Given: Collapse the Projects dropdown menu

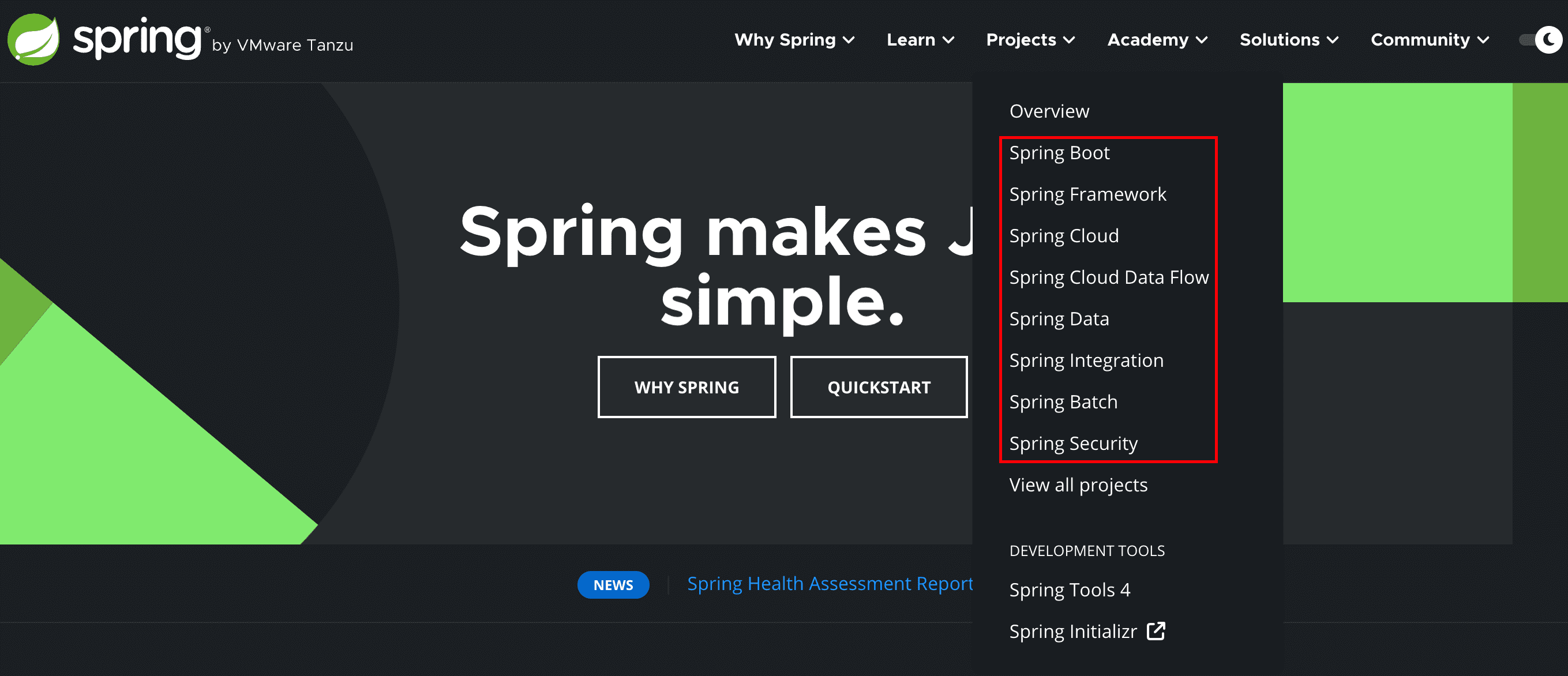Looking at the screenshot, I should pyautogui.click(x=1030, y=40).
